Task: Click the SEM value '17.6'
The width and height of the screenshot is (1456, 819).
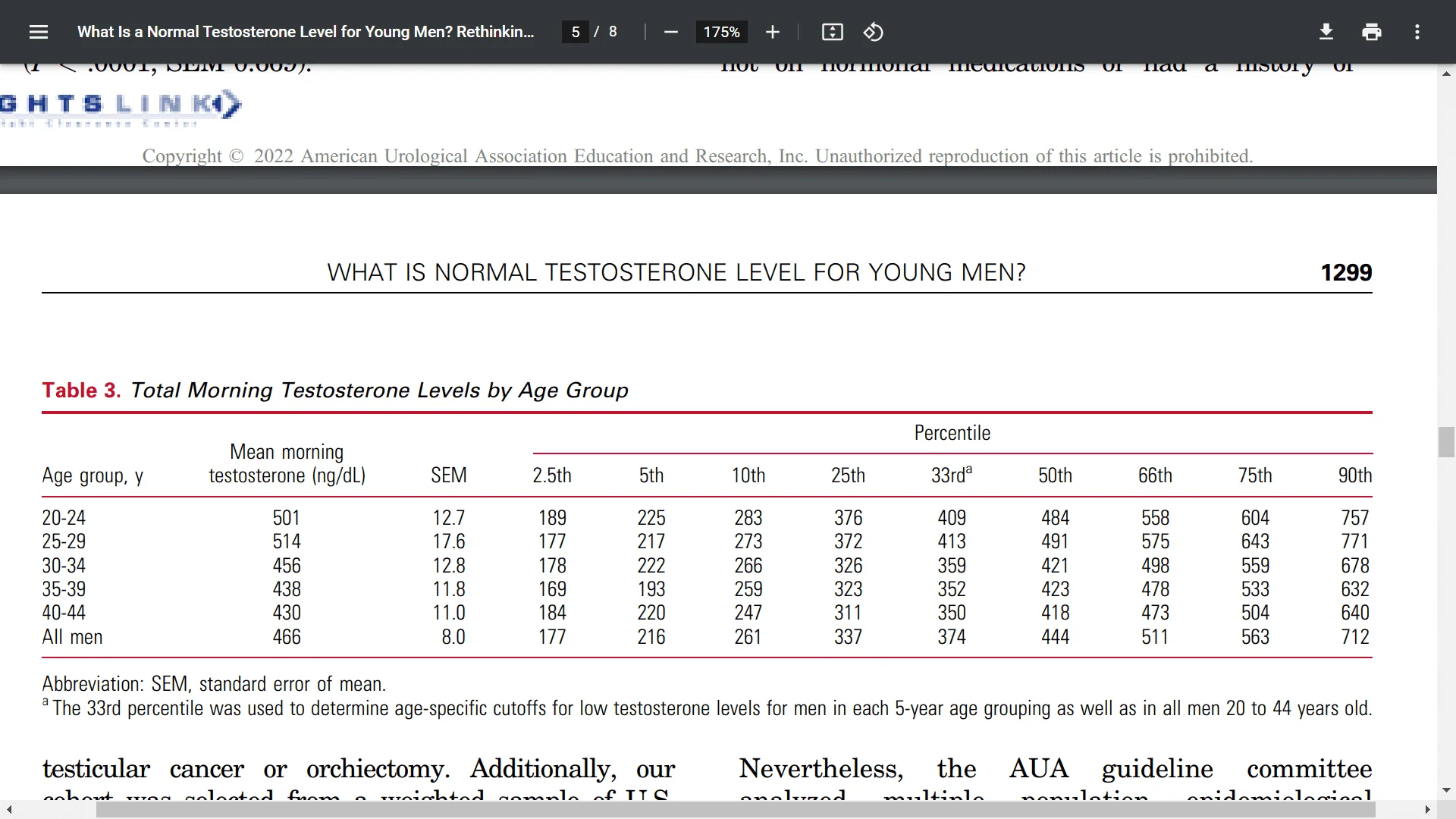Action: (x=449, y=541)
